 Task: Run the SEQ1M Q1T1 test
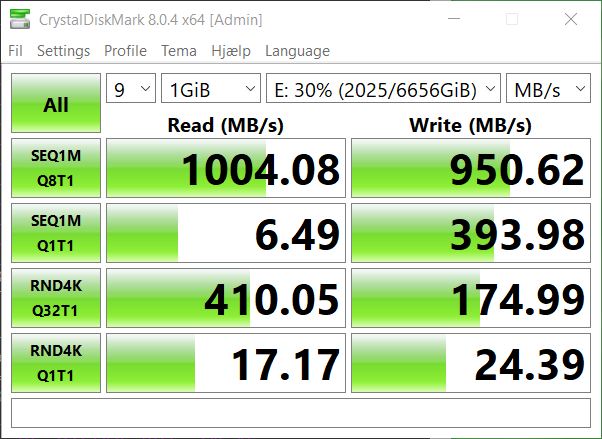point(56,233)
